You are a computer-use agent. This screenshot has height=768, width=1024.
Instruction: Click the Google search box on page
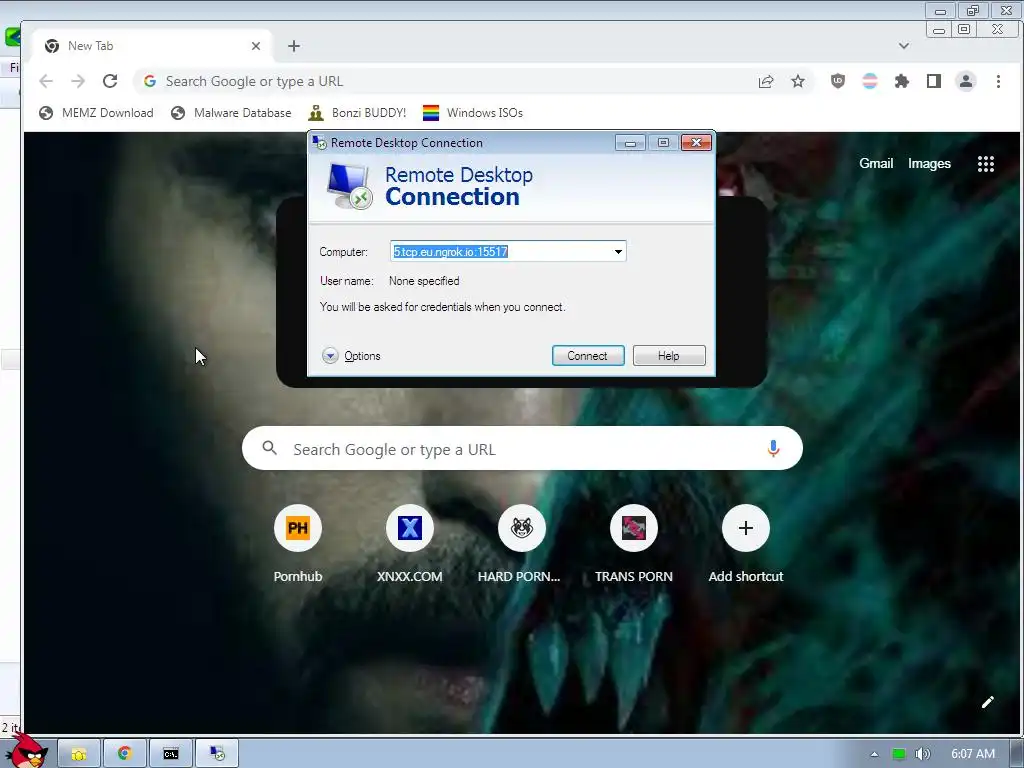click(522, 449)
